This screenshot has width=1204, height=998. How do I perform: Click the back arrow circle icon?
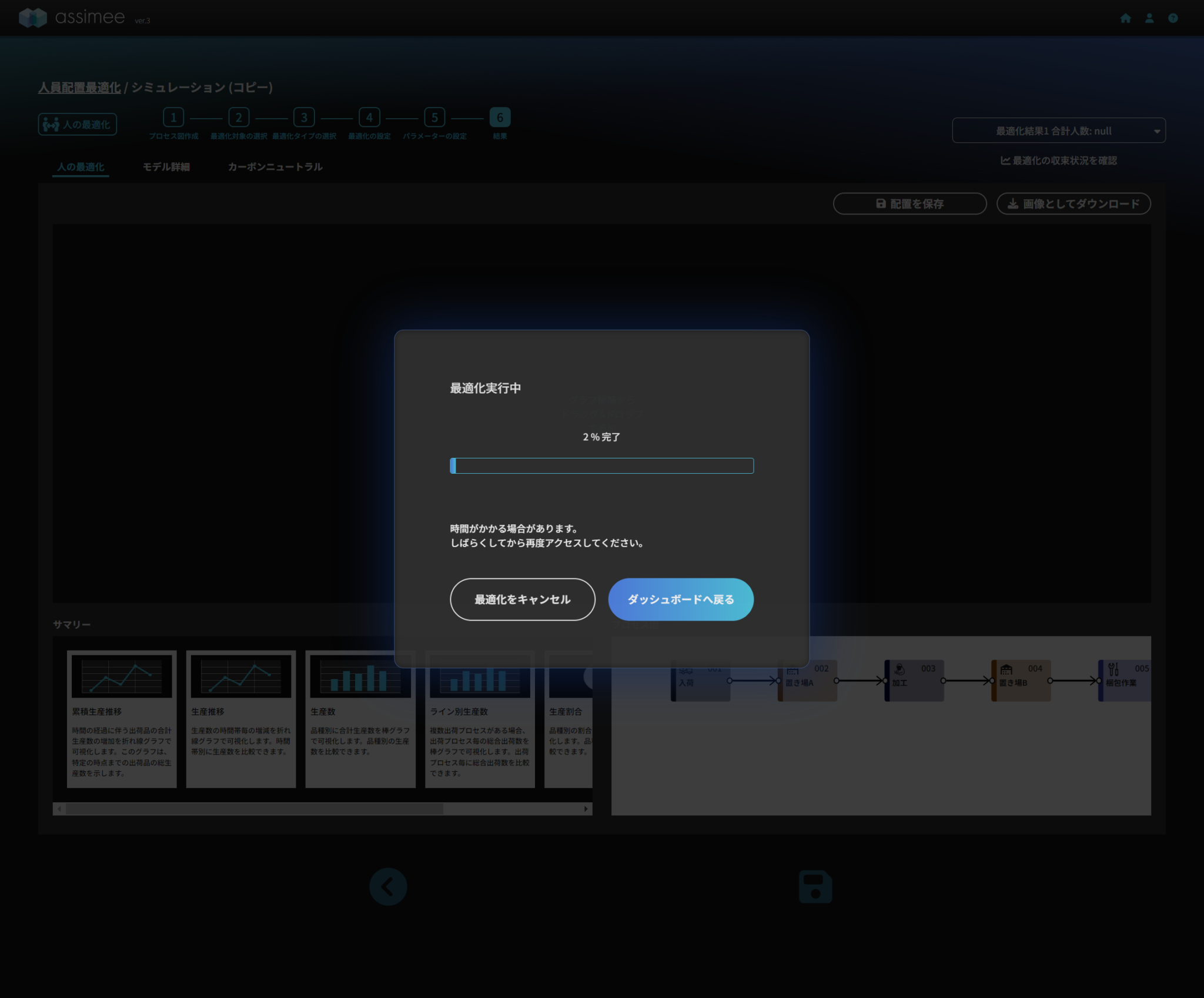click(388, 886)
